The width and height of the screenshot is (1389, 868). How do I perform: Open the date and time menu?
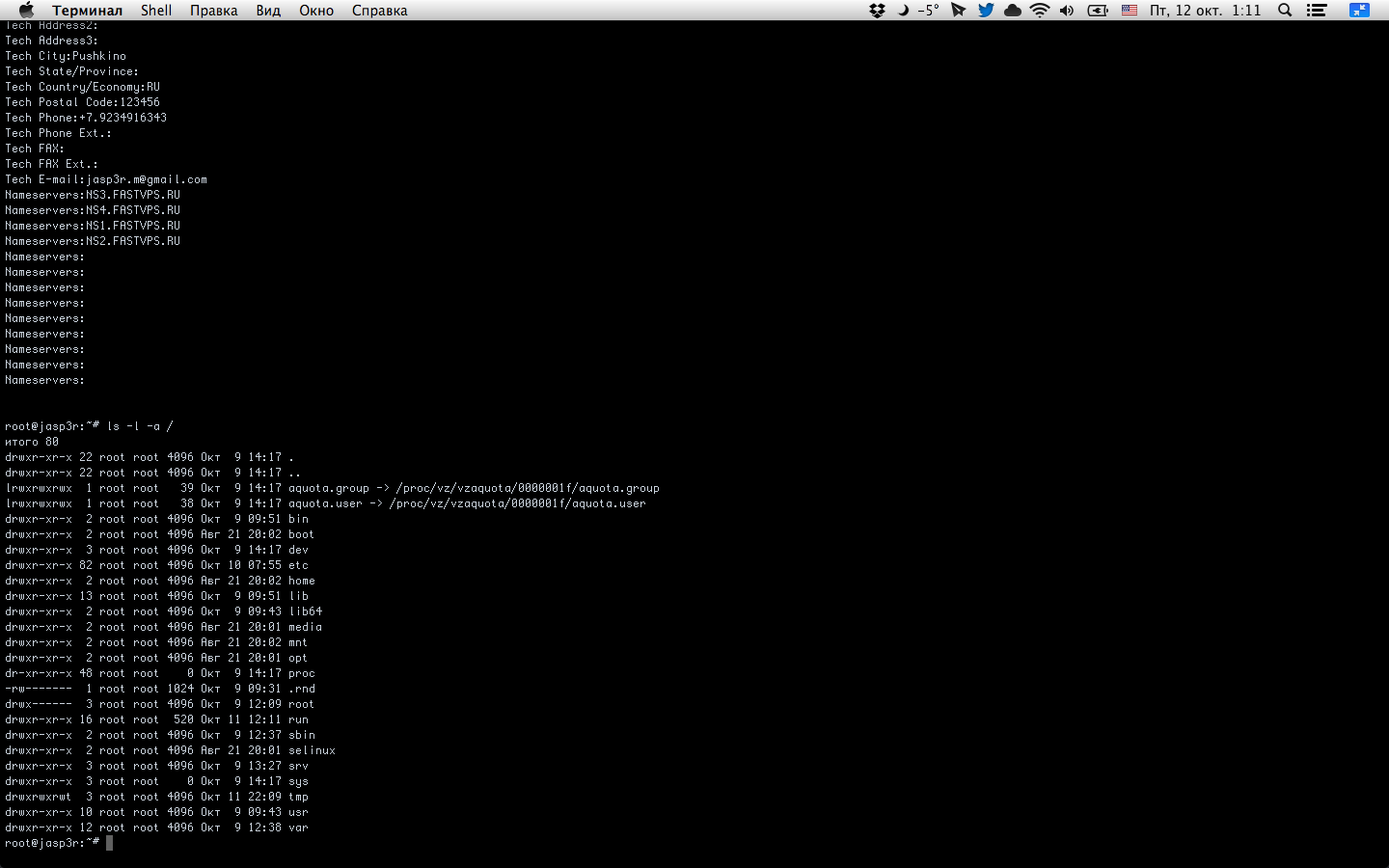[1205, 11]
